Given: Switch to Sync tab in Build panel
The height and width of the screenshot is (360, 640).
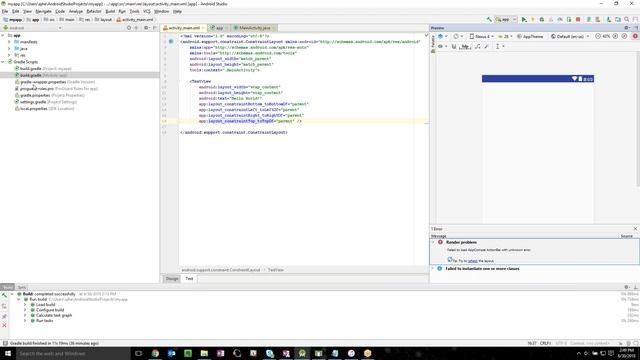Looking at the screenshot, I should pos(22,287).
